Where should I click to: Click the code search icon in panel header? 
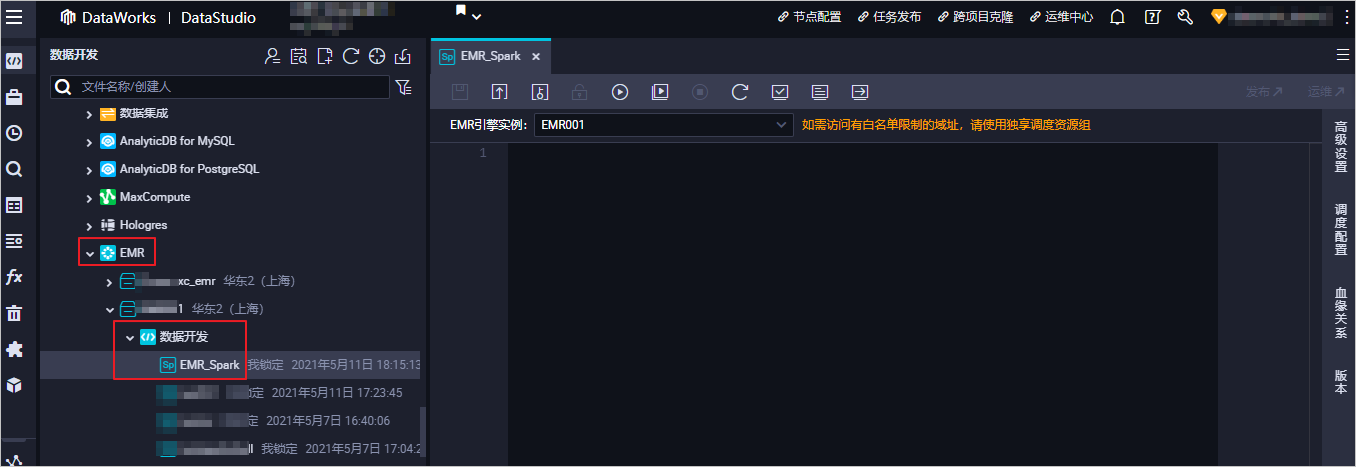coord(298,56)
